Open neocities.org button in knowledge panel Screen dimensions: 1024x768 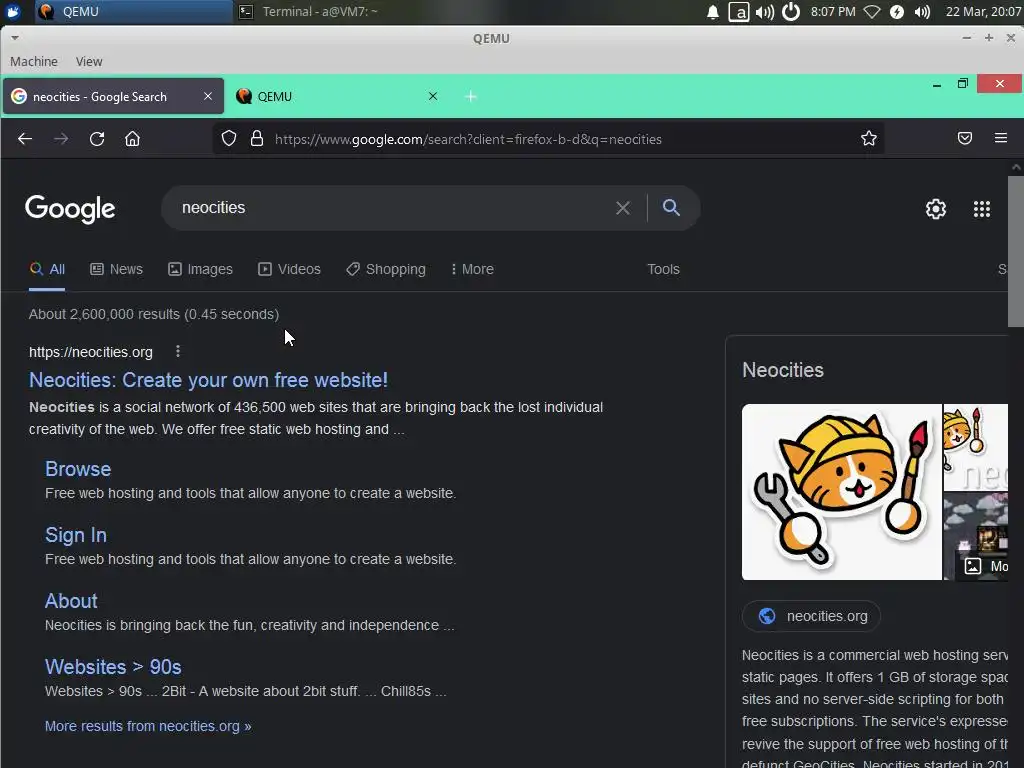(811, 616)
